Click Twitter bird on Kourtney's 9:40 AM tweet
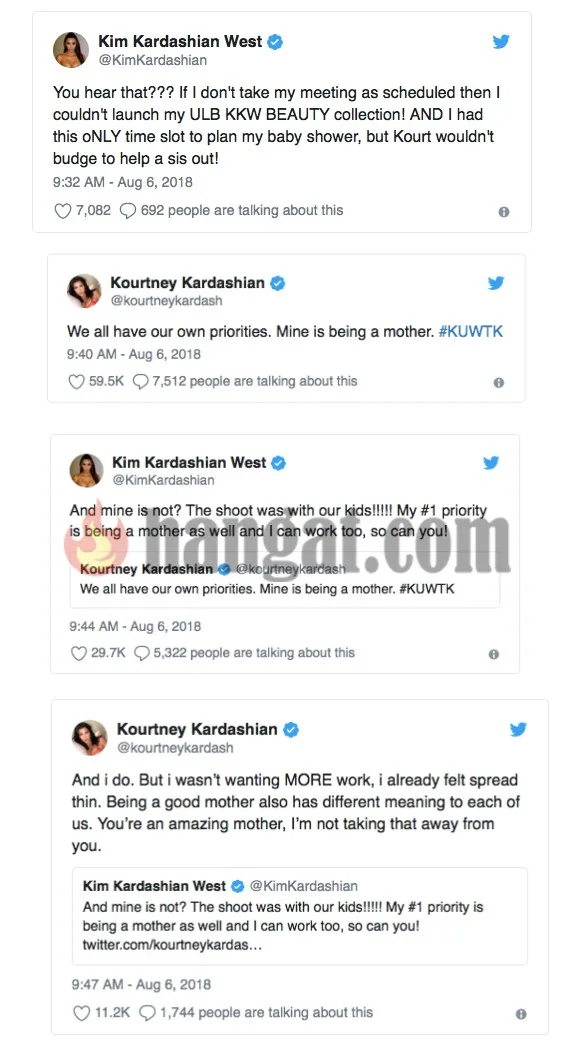The image size is (586, 1057). (496, 283)
